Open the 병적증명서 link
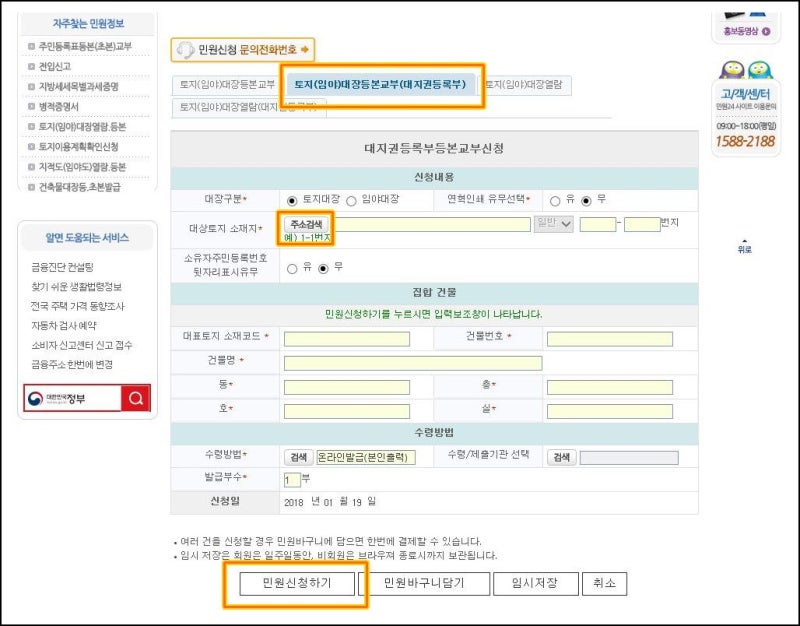The width and height of the screenshot is (800, 626). [59, 107]
